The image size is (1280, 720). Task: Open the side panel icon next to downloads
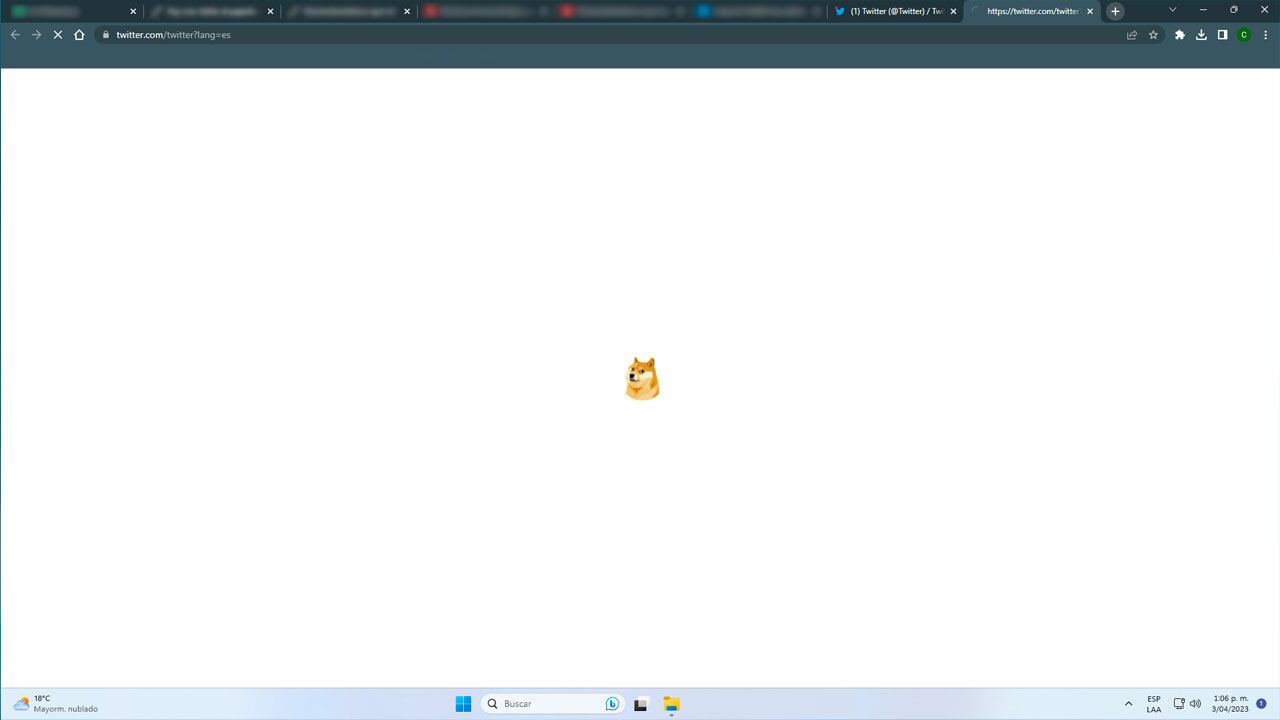click(x=1222, y=34)
